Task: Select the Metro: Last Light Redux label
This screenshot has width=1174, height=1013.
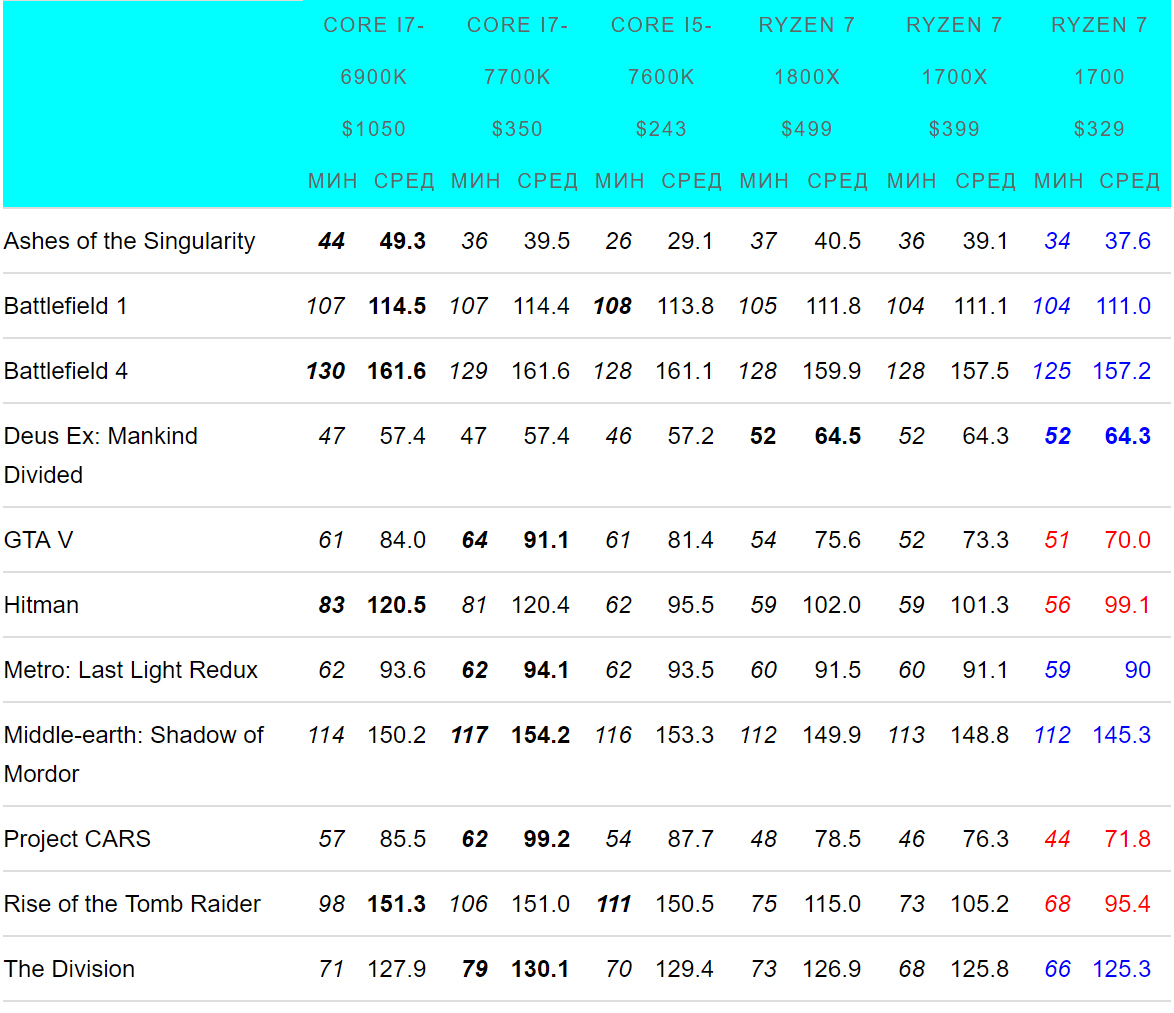Action: (x=131, y=670)
